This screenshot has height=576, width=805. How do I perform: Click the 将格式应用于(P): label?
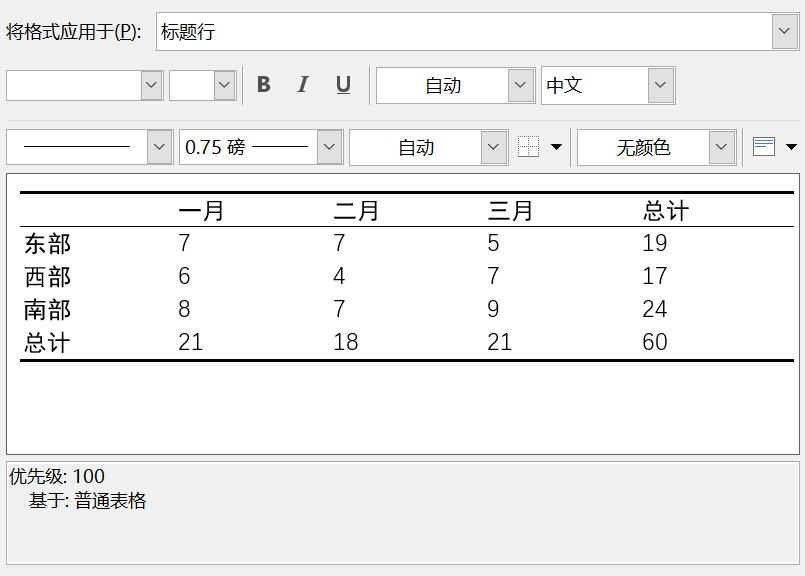point(73,32)
